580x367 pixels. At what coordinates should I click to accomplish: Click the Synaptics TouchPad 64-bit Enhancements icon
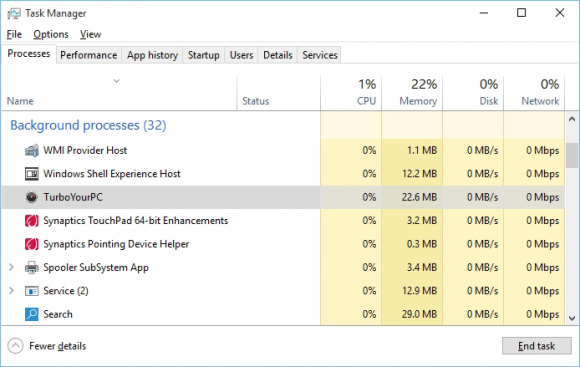click(x=31, y=221)
